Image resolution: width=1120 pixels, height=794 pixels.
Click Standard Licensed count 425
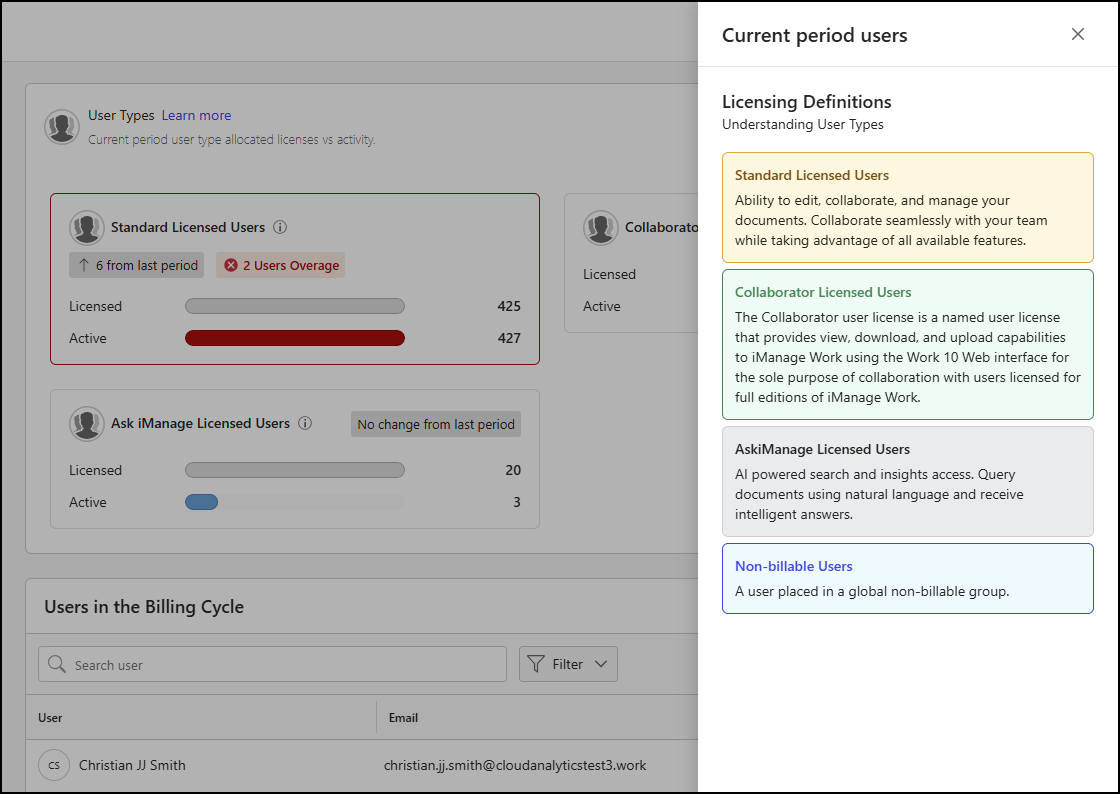(x=509, y=306)
